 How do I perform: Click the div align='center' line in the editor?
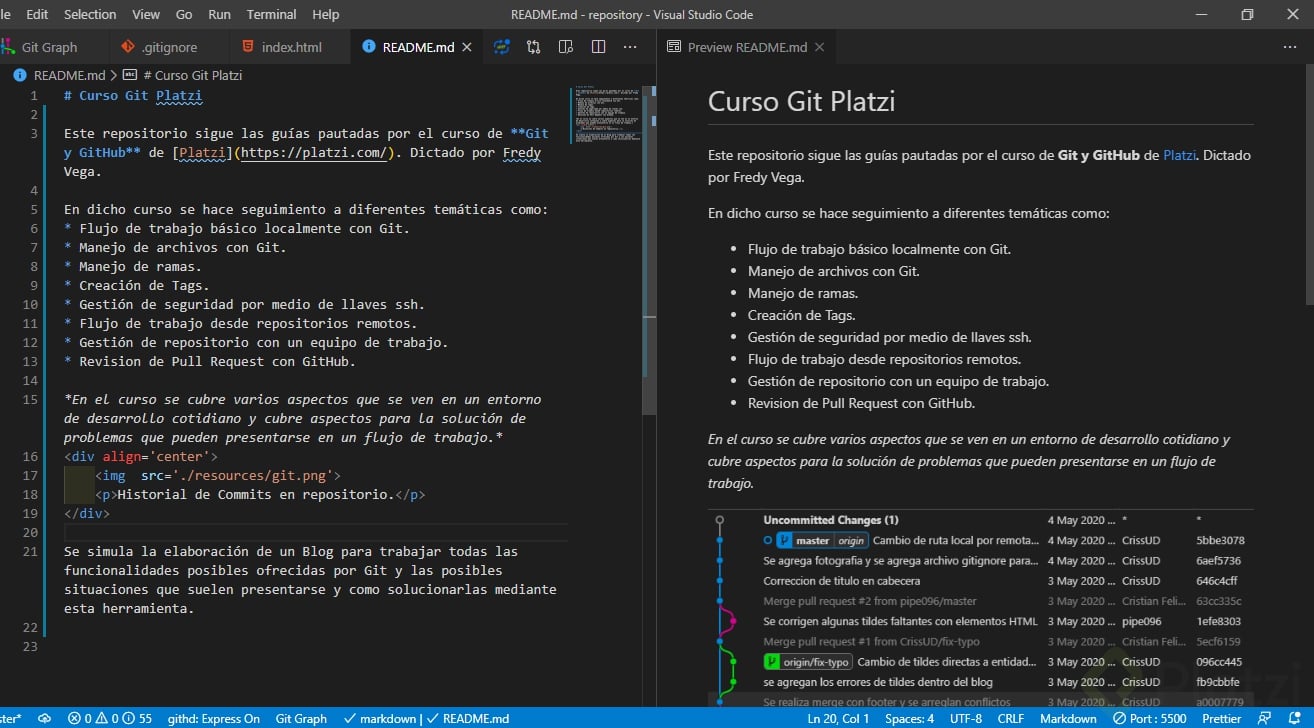click(141, 456)
